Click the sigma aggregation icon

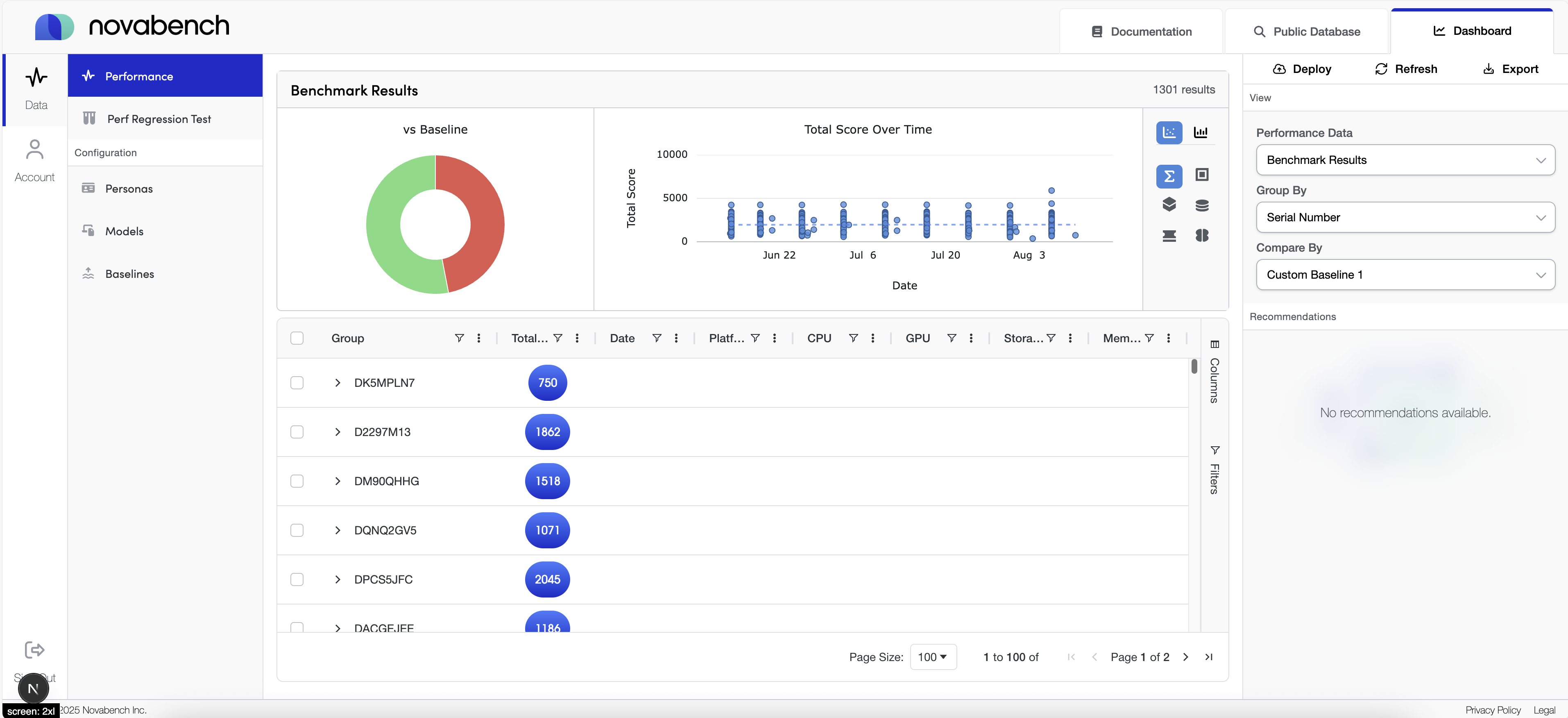pyautogui.click(x=1169, y=176)
